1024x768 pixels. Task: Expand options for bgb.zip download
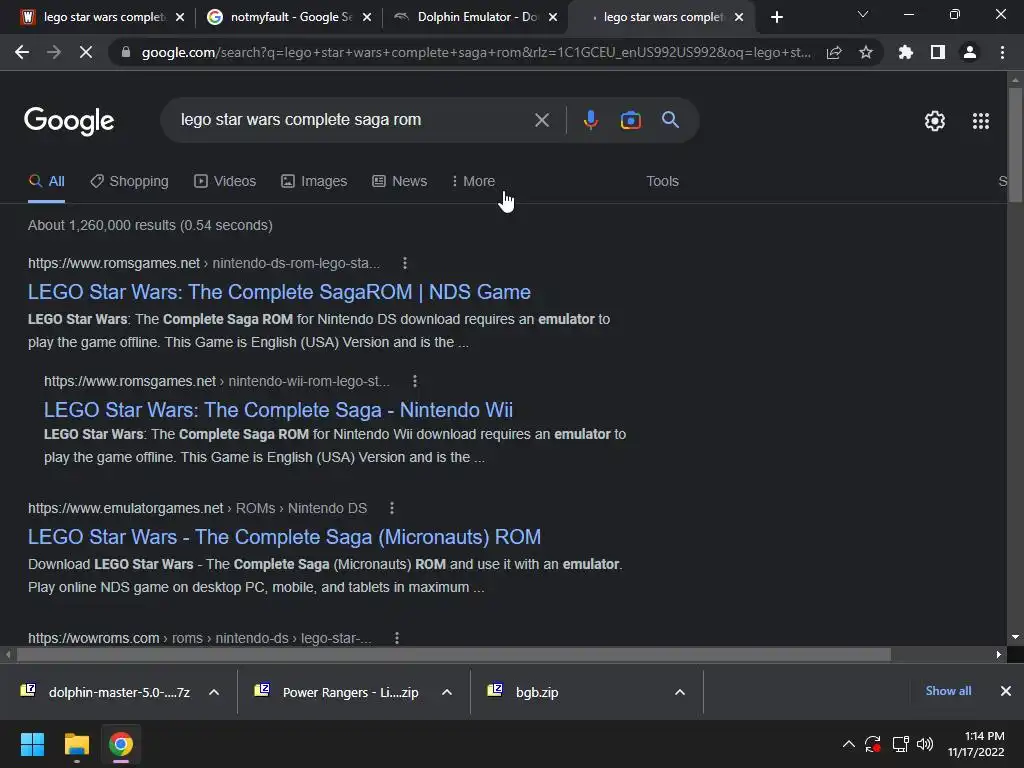680,692
